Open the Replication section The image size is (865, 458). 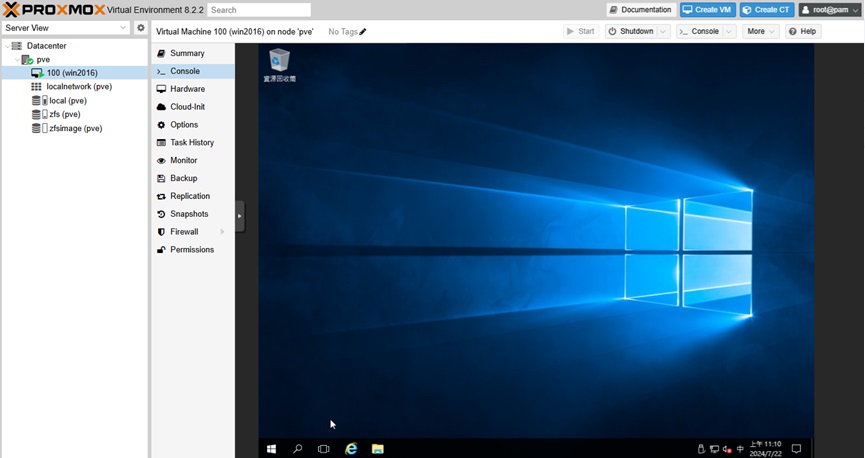tap(193, 196)
